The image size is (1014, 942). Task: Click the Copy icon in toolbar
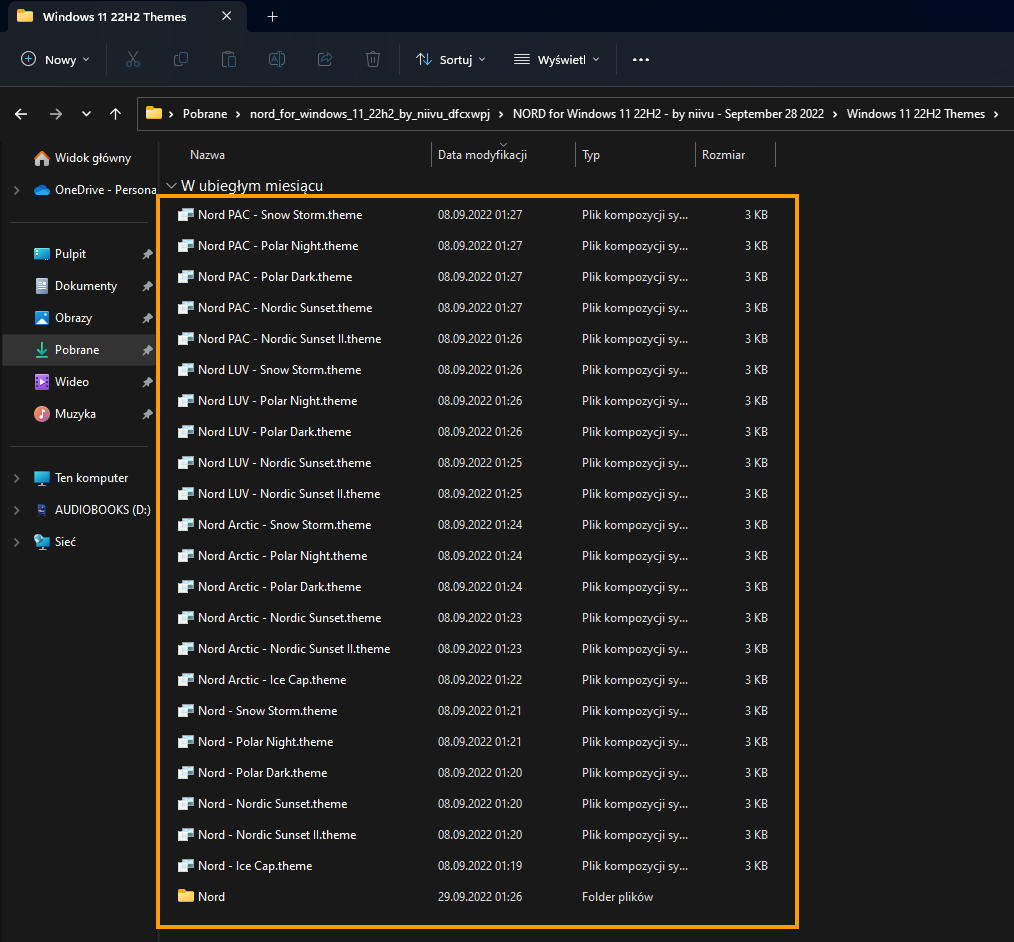(x=181, y=59)
